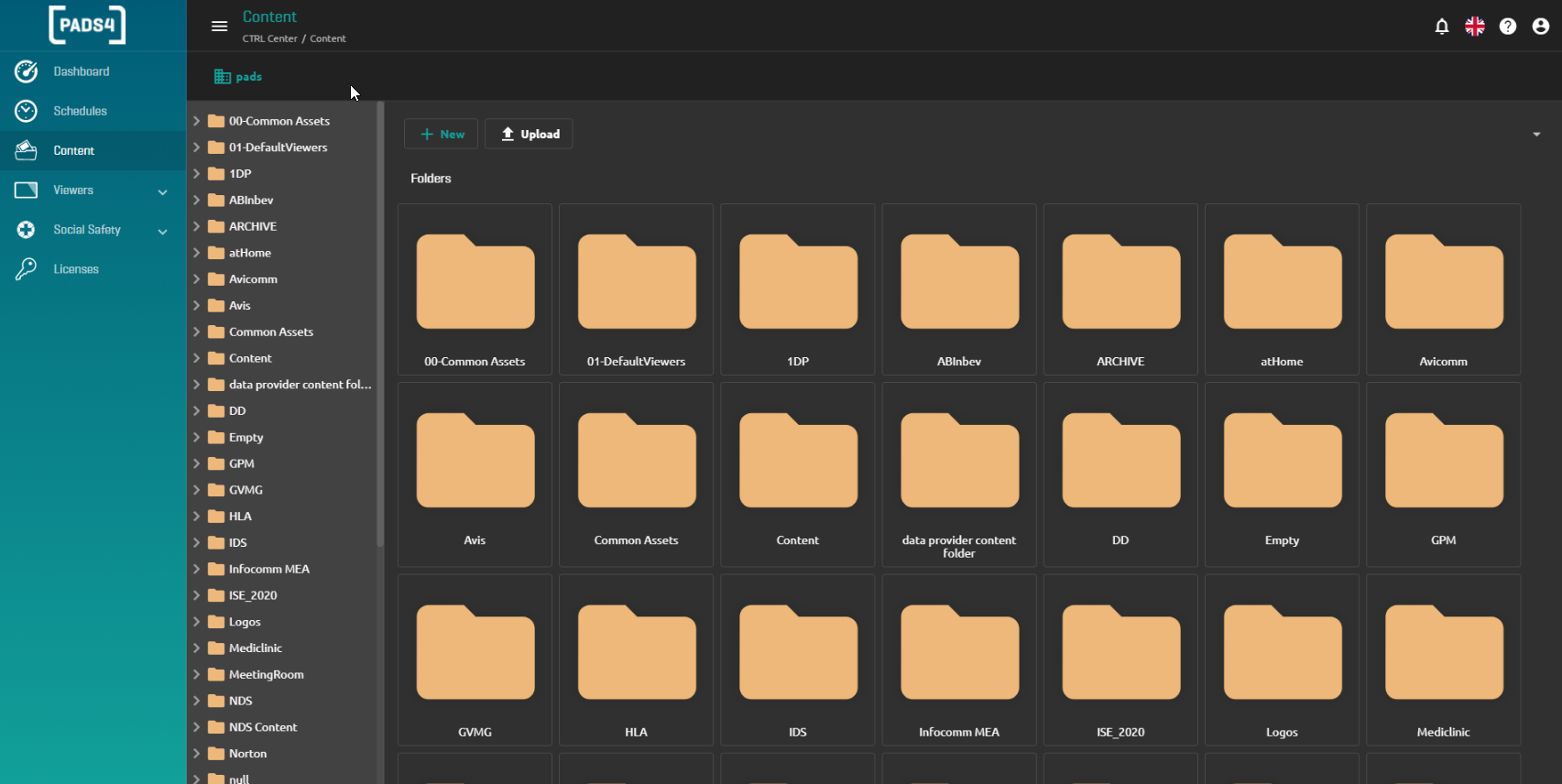1562x784 pixels.
Task: Open notifications bell
Action: click(1442, 27)
